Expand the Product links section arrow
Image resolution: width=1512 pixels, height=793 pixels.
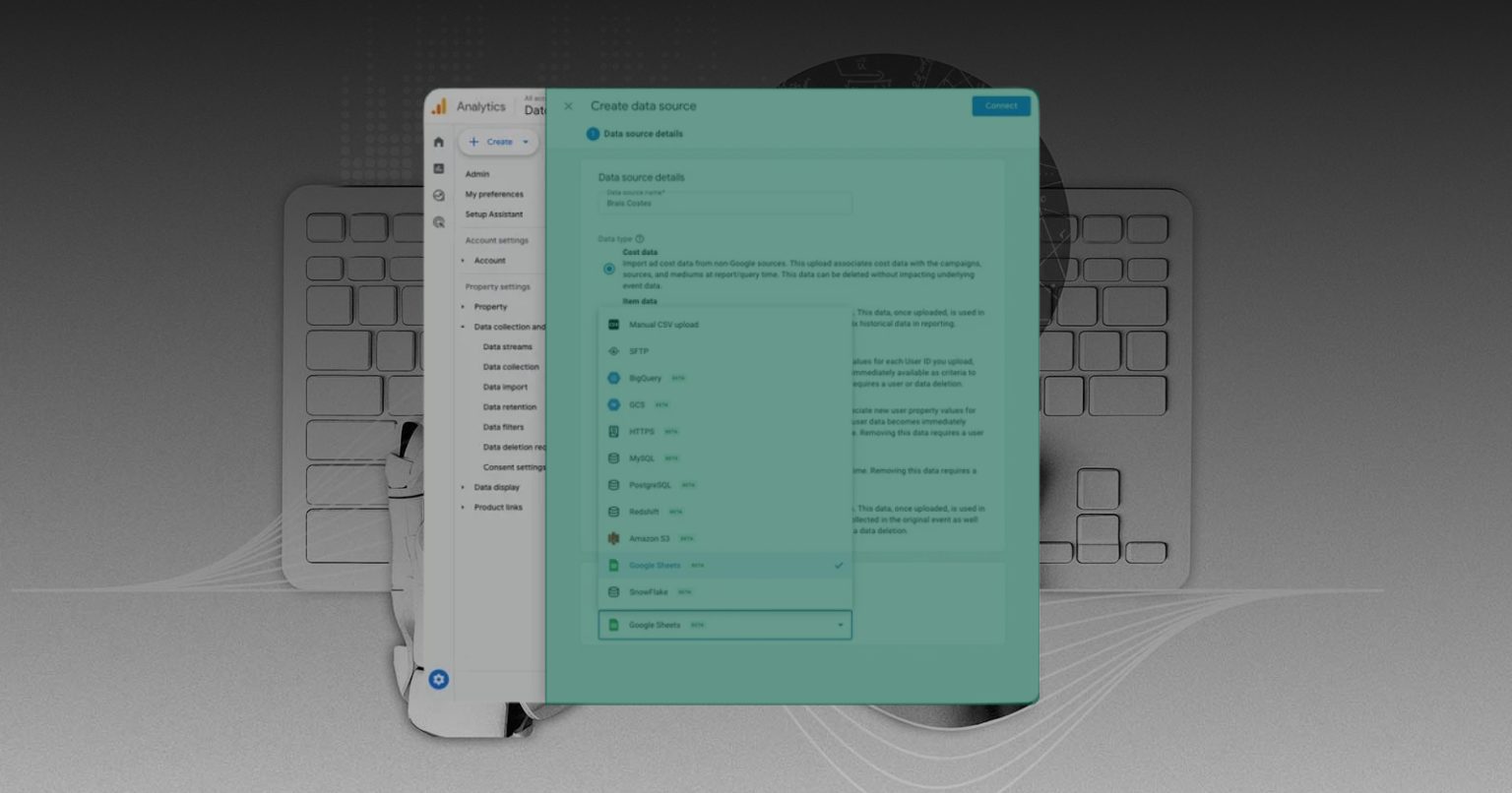[x=464, y=508]
